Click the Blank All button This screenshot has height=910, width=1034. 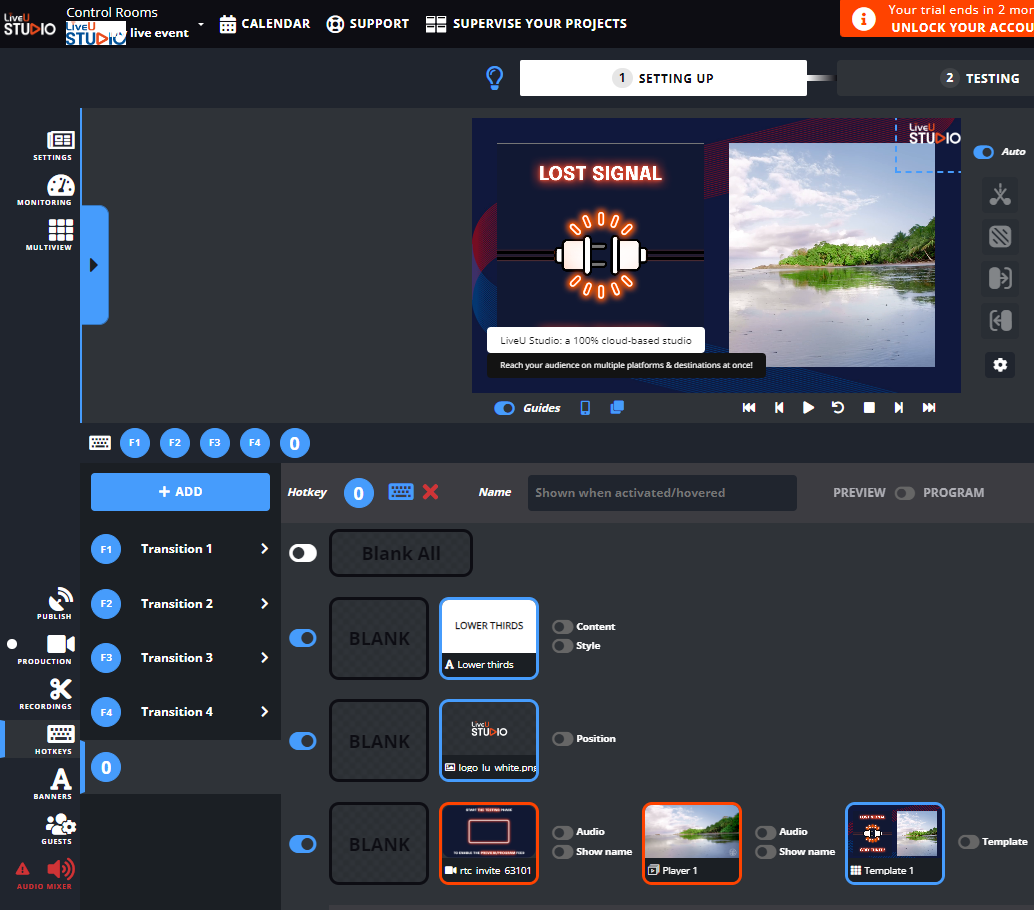point(401,553)
